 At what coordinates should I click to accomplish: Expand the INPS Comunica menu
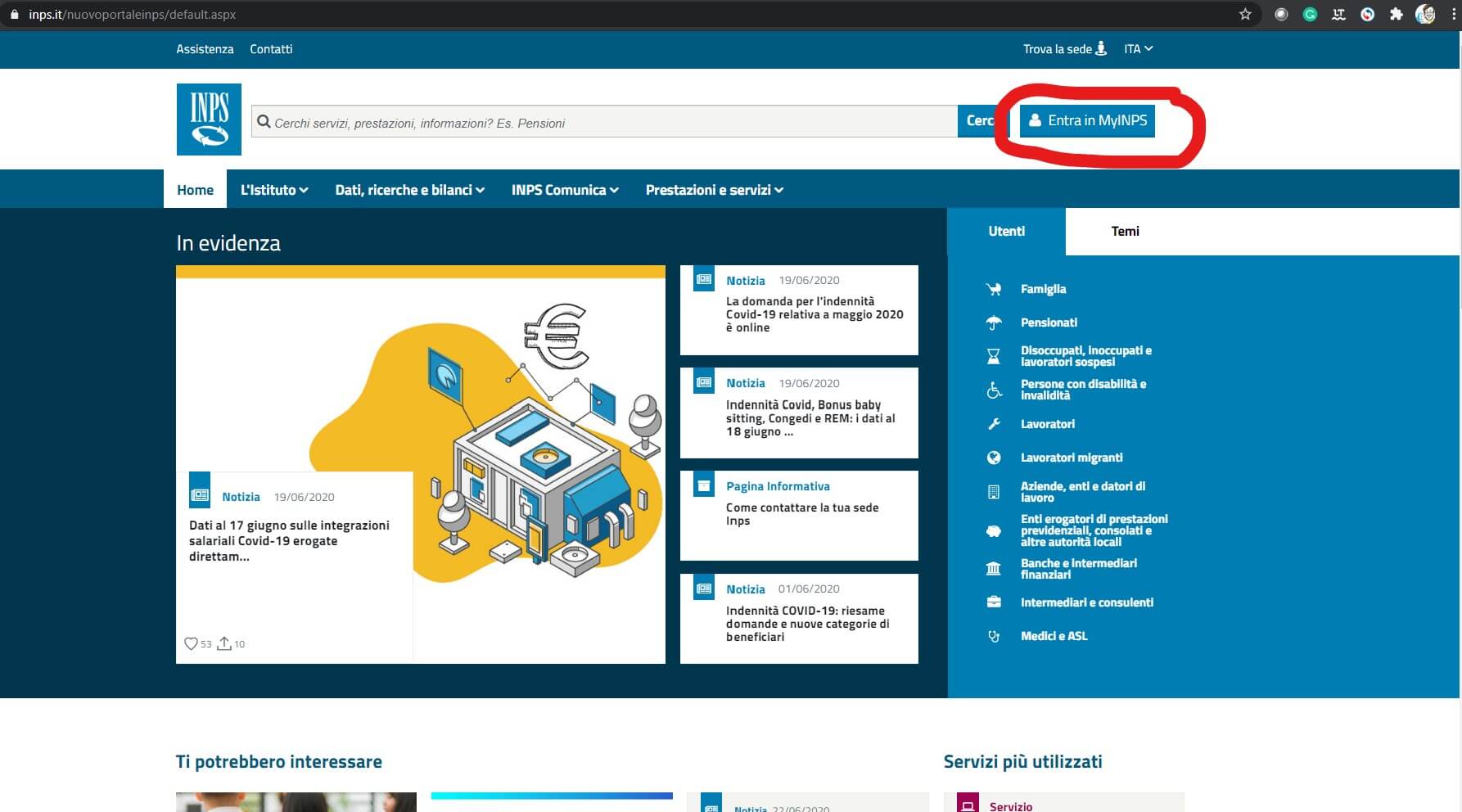565,190
